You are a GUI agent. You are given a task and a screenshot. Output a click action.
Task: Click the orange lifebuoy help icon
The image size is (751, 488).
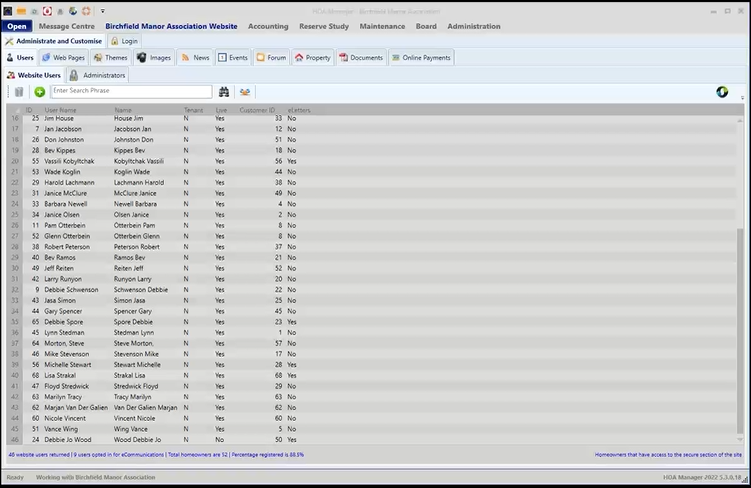[x=86, y=11]
